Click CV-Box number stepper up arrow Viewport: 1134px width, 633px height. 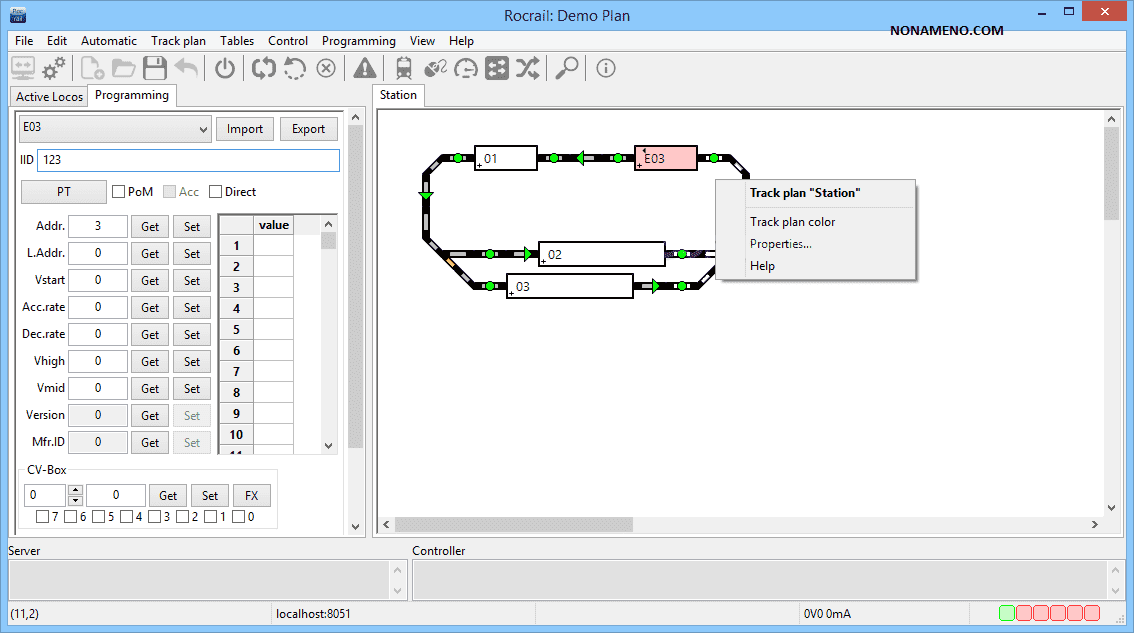75,490
